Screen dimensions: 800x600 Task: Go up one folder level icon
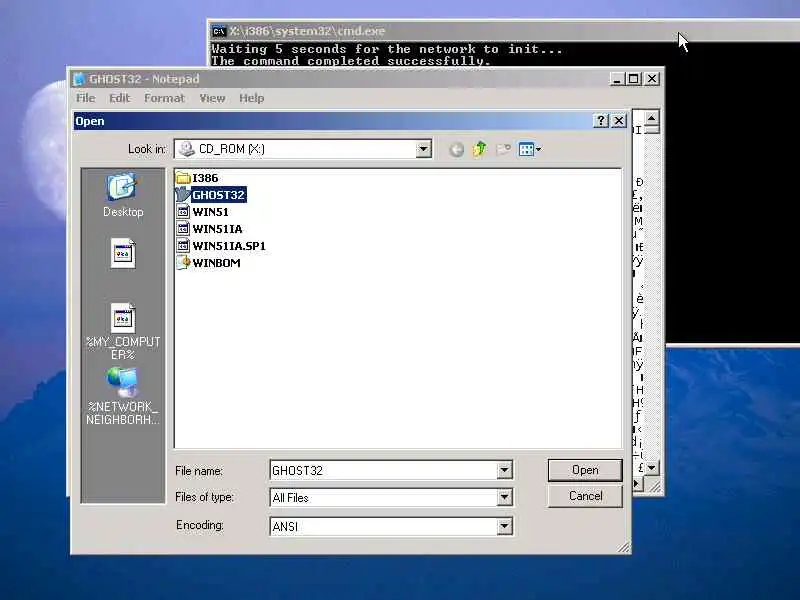click(x=480, y=149)
